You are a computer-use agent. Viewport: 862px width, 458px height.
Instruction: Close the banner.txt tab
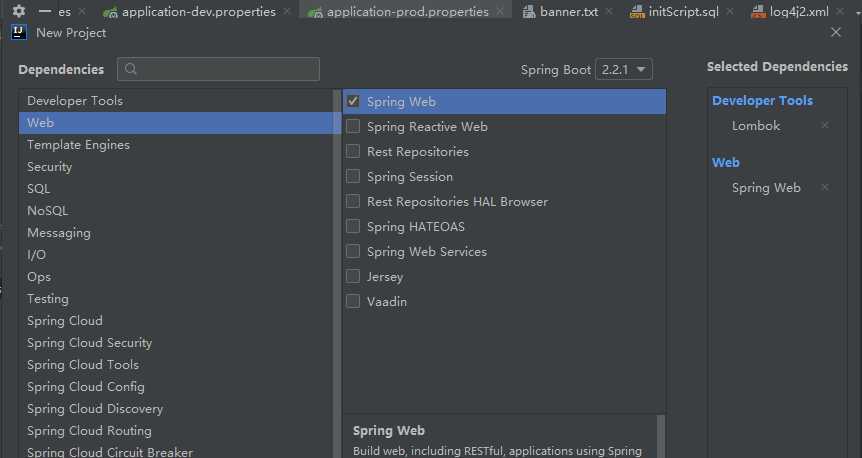tap(609, 11)
